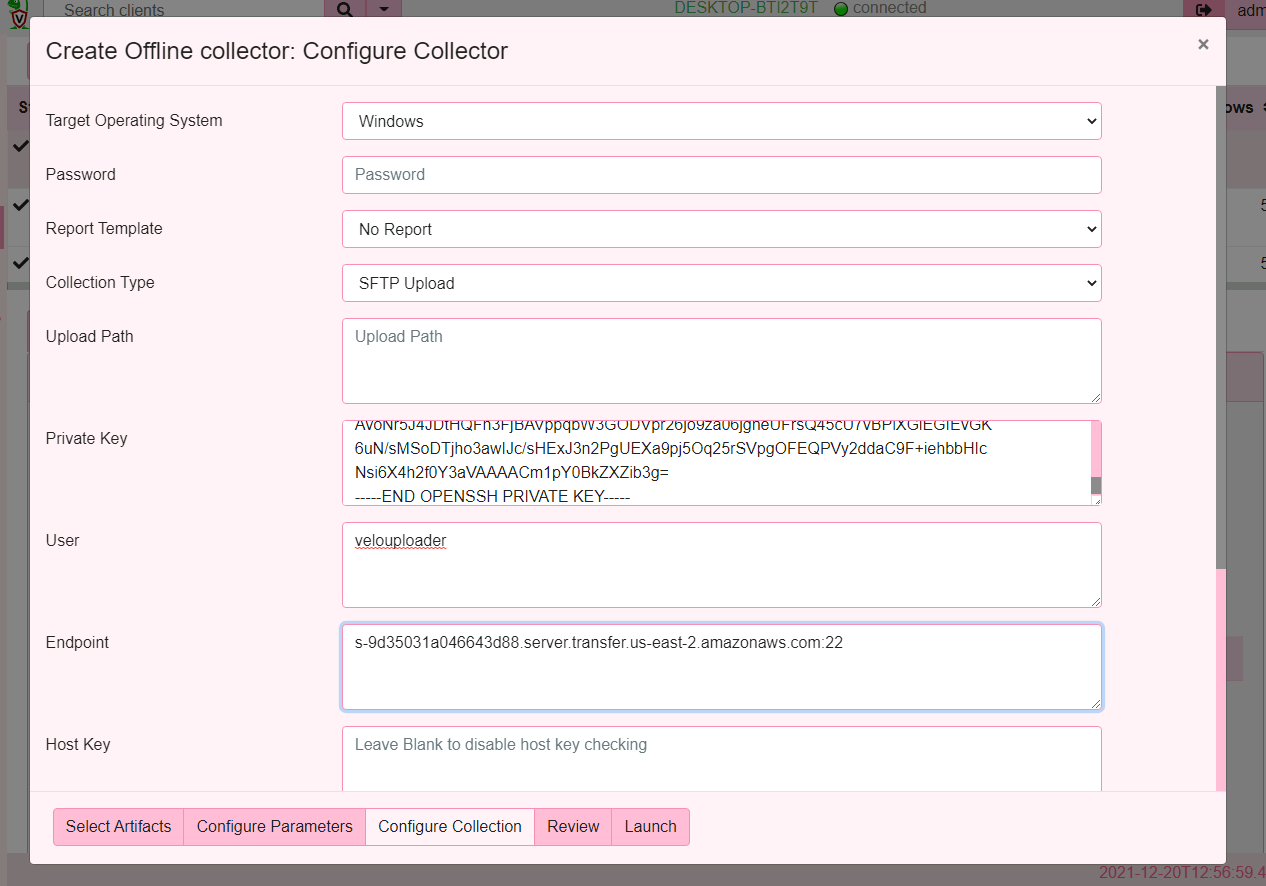Click the sort arrows on the OS column header
This screenshot has width=1266, height=886.
[1264, 107]
